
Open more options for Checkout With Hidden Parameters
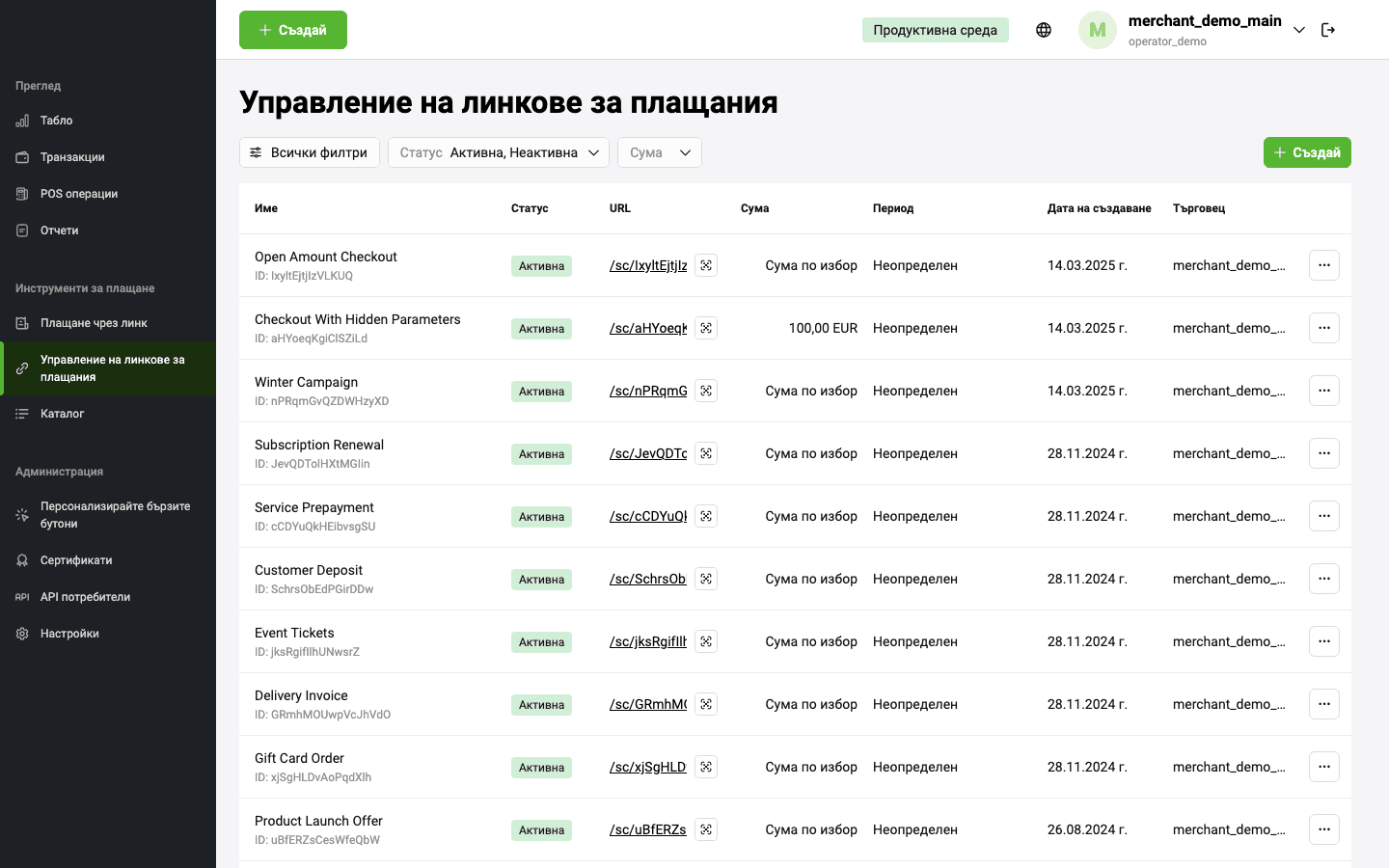[1324, 328]
